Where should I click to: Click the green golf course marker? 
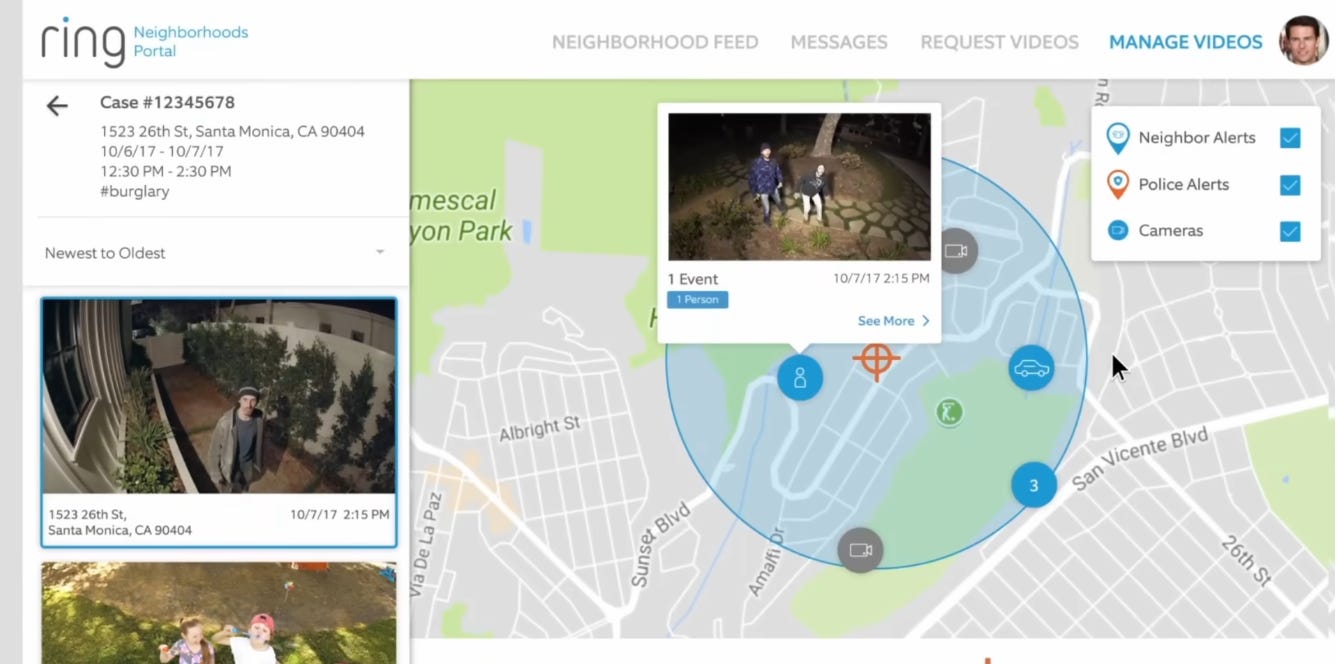[x=949, y=411]
